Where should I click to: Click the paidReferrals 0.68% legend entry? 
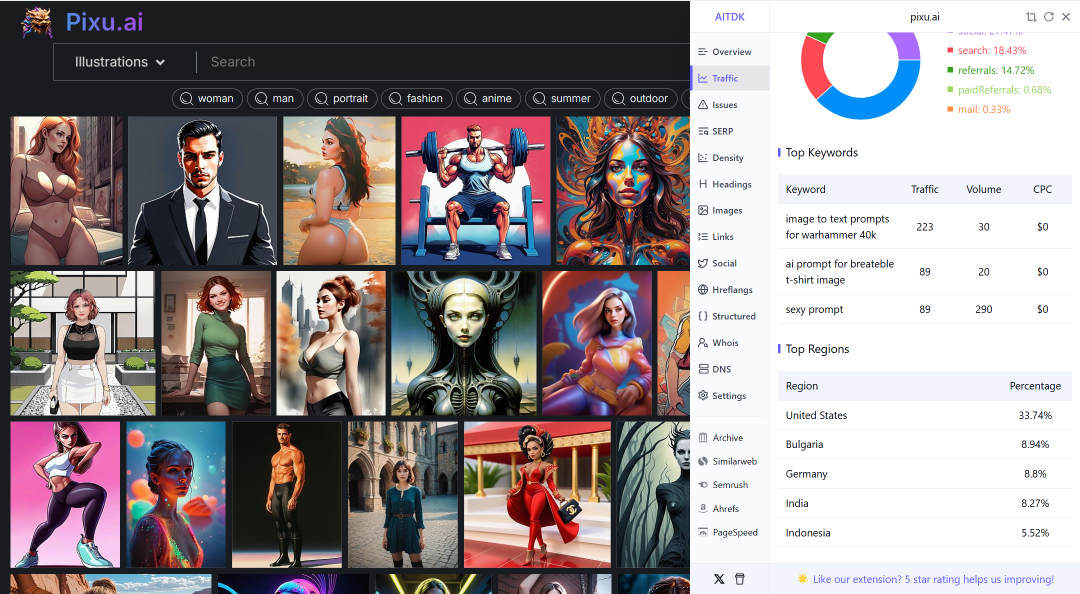click(x=999, y=90)
